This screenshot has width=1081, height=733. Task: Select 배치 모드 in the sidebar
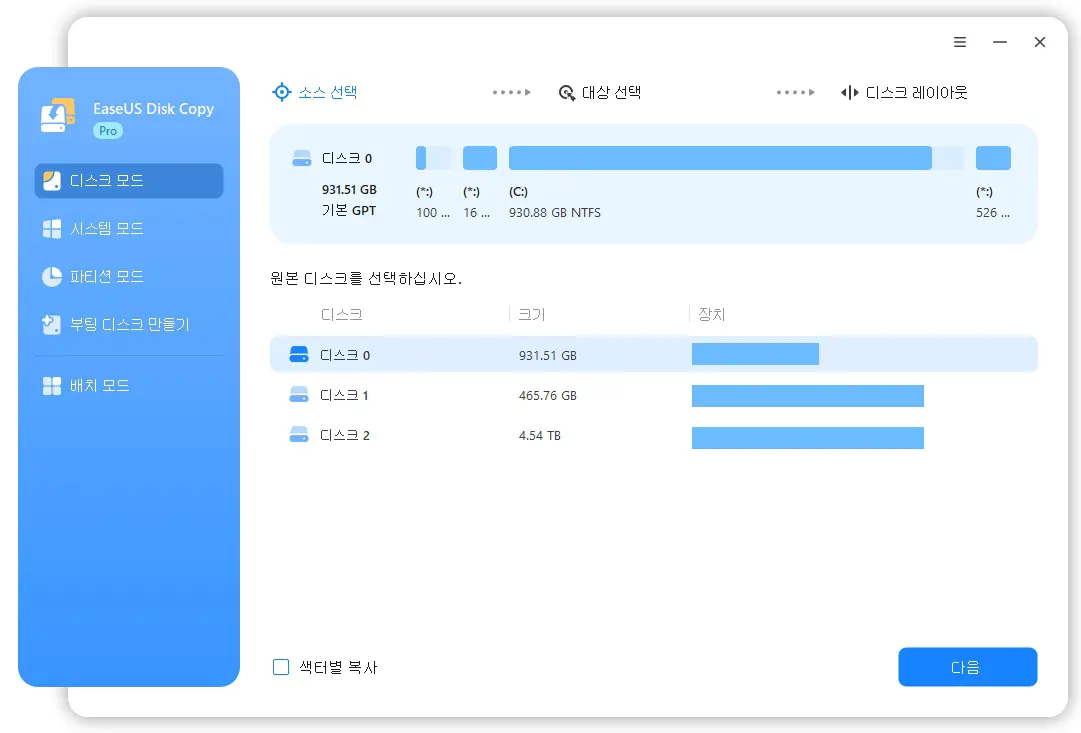(x=100, y=385)
